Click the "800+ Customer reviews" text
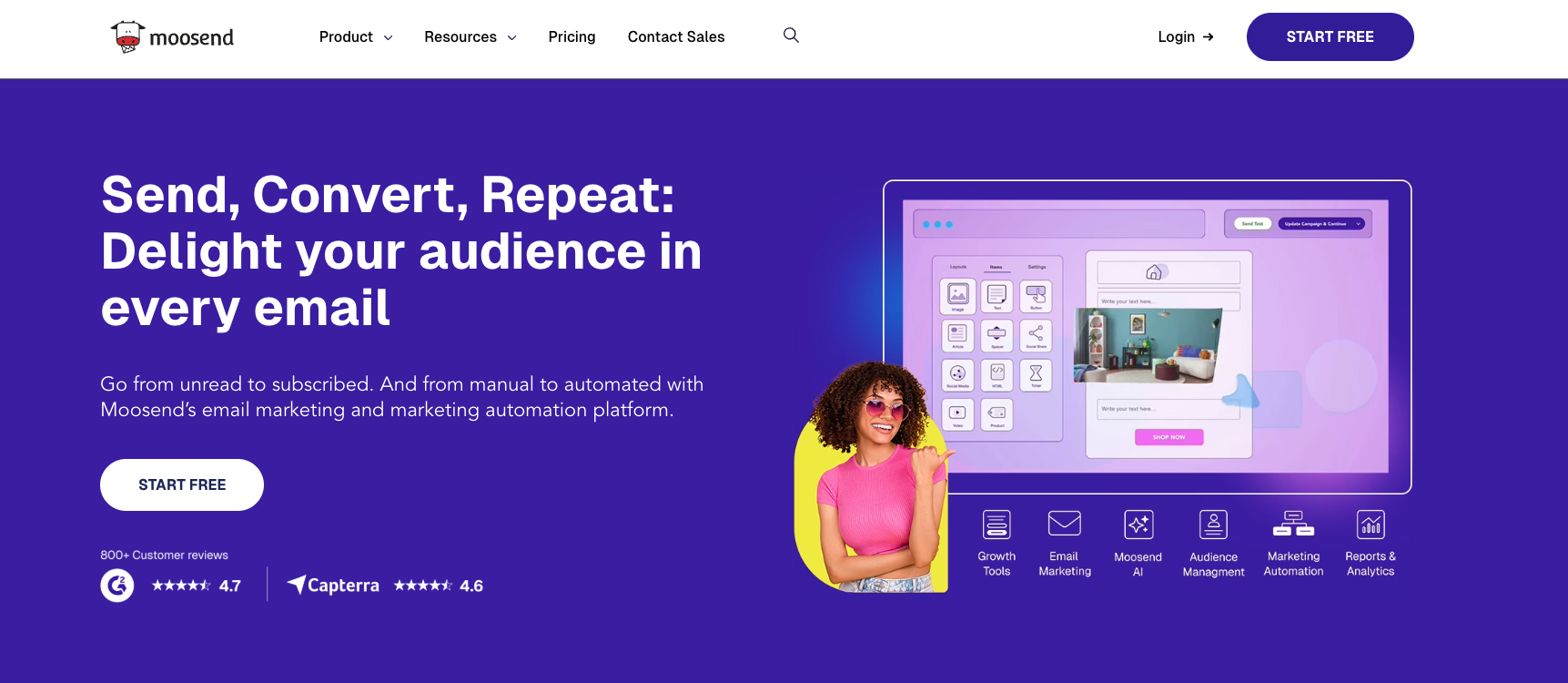The image size is (1568, 683). click(164, 555)
